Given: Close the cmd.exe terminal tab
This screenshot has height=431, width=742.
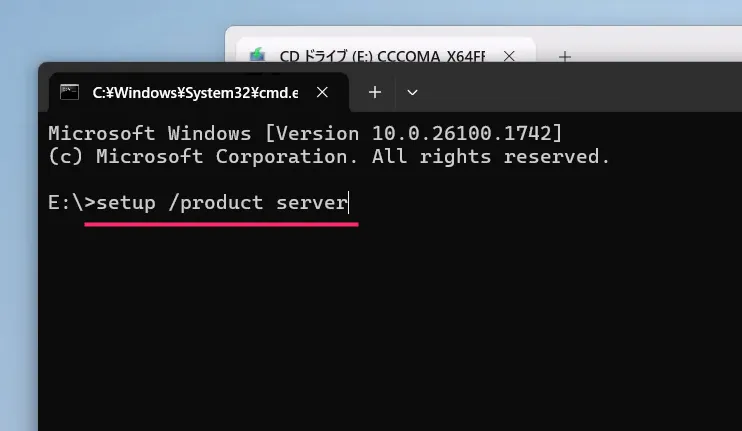Looking at the screenshot, I should point(322,92).
